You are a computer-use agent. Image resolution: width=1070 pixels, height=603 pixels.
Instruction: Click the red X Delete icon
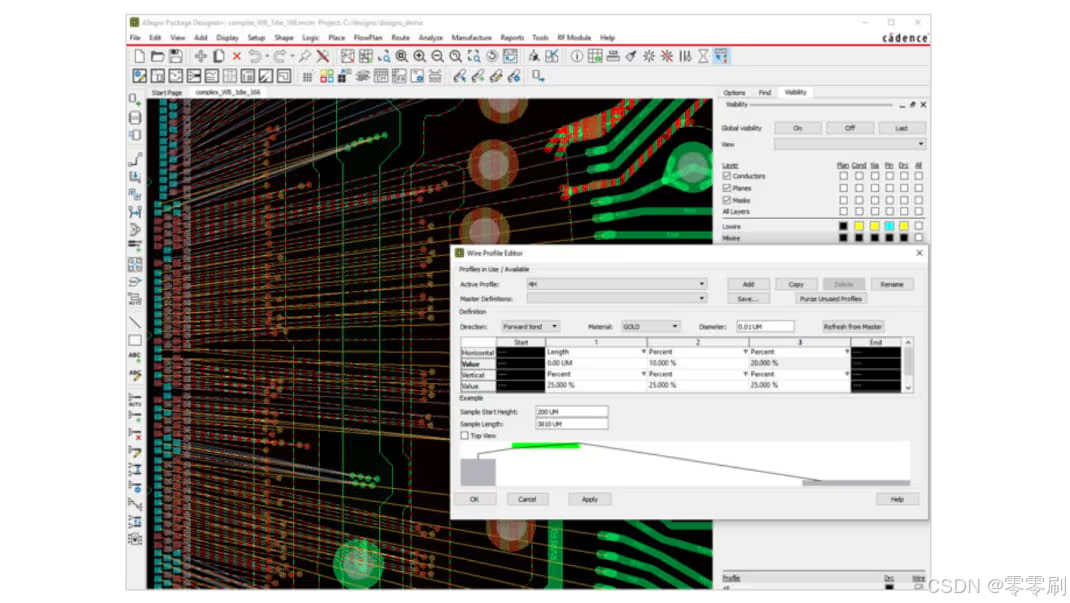237,56
